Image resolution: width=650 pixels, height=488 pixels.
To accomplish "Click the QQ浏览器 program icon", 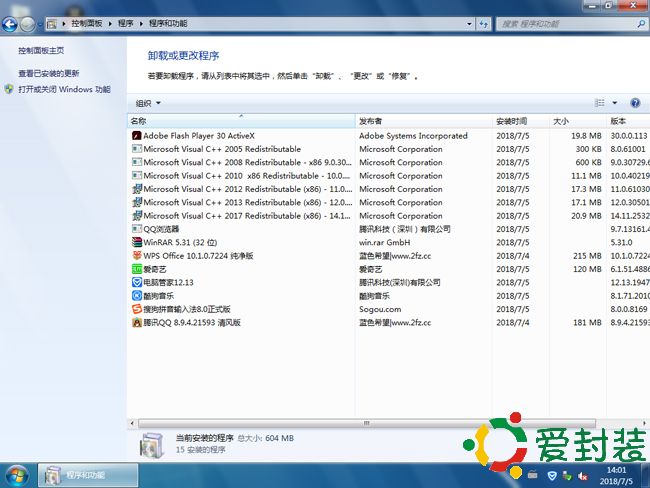I will pyautogui.click(x=136, y=228).
